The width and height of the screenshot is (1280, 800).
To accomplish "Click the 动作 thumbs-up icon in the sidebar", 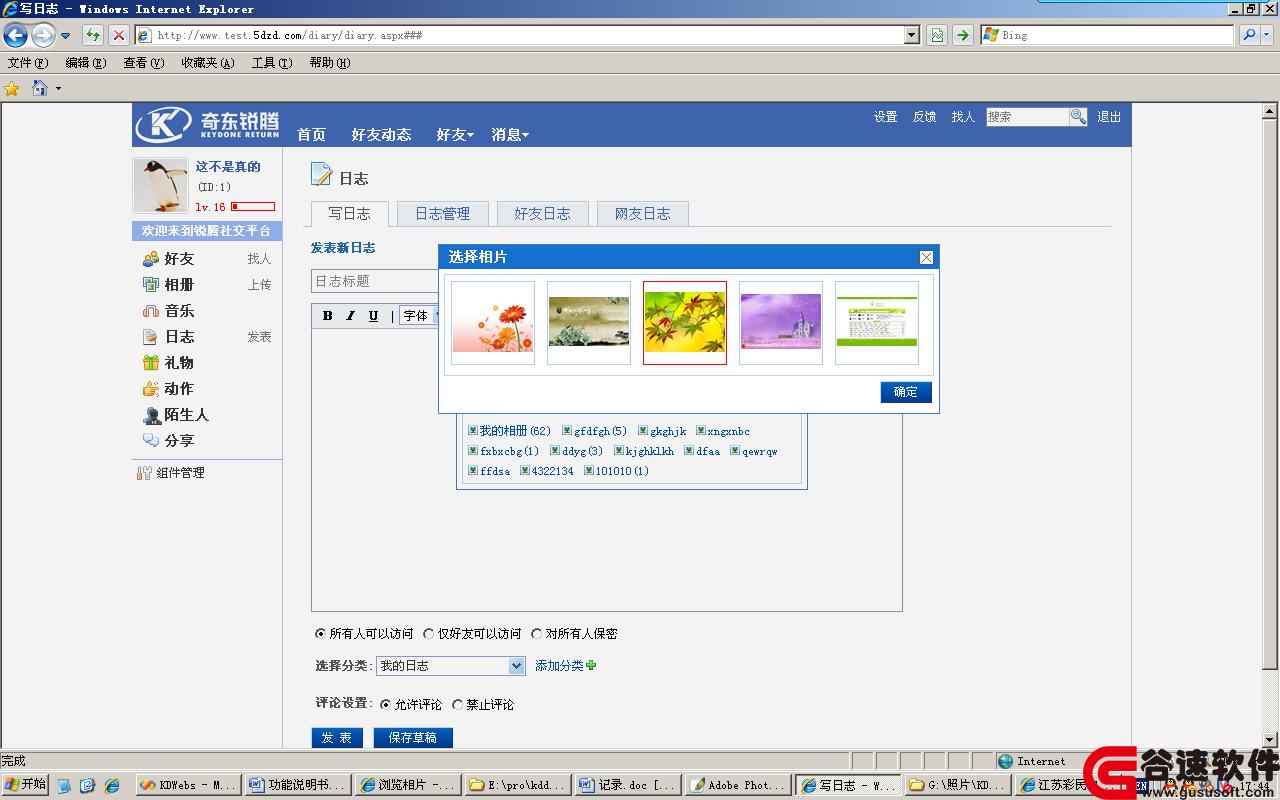I will (151, 389).
